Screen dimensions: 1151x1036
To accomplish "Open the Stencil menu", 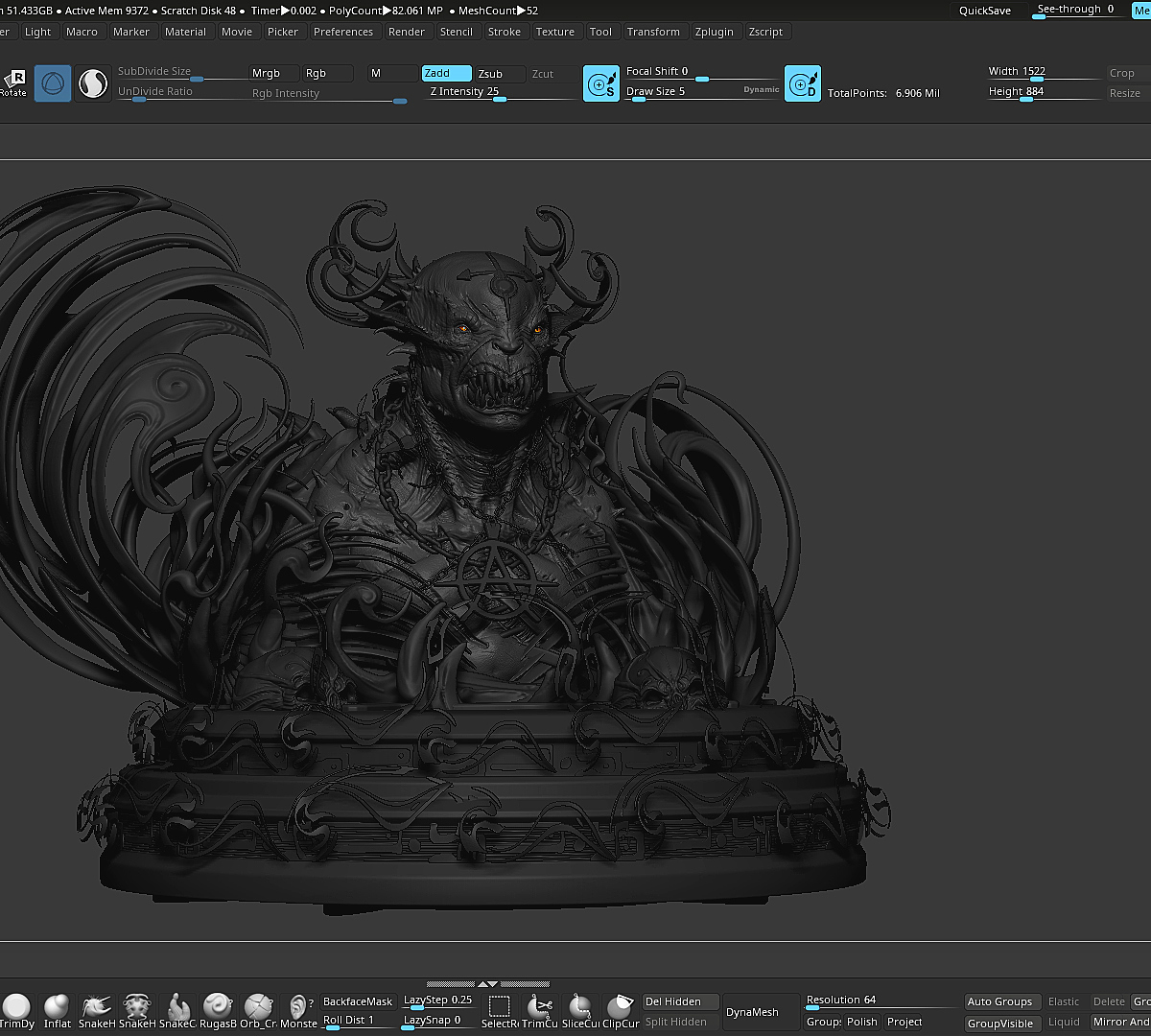I will coord(457,32).
